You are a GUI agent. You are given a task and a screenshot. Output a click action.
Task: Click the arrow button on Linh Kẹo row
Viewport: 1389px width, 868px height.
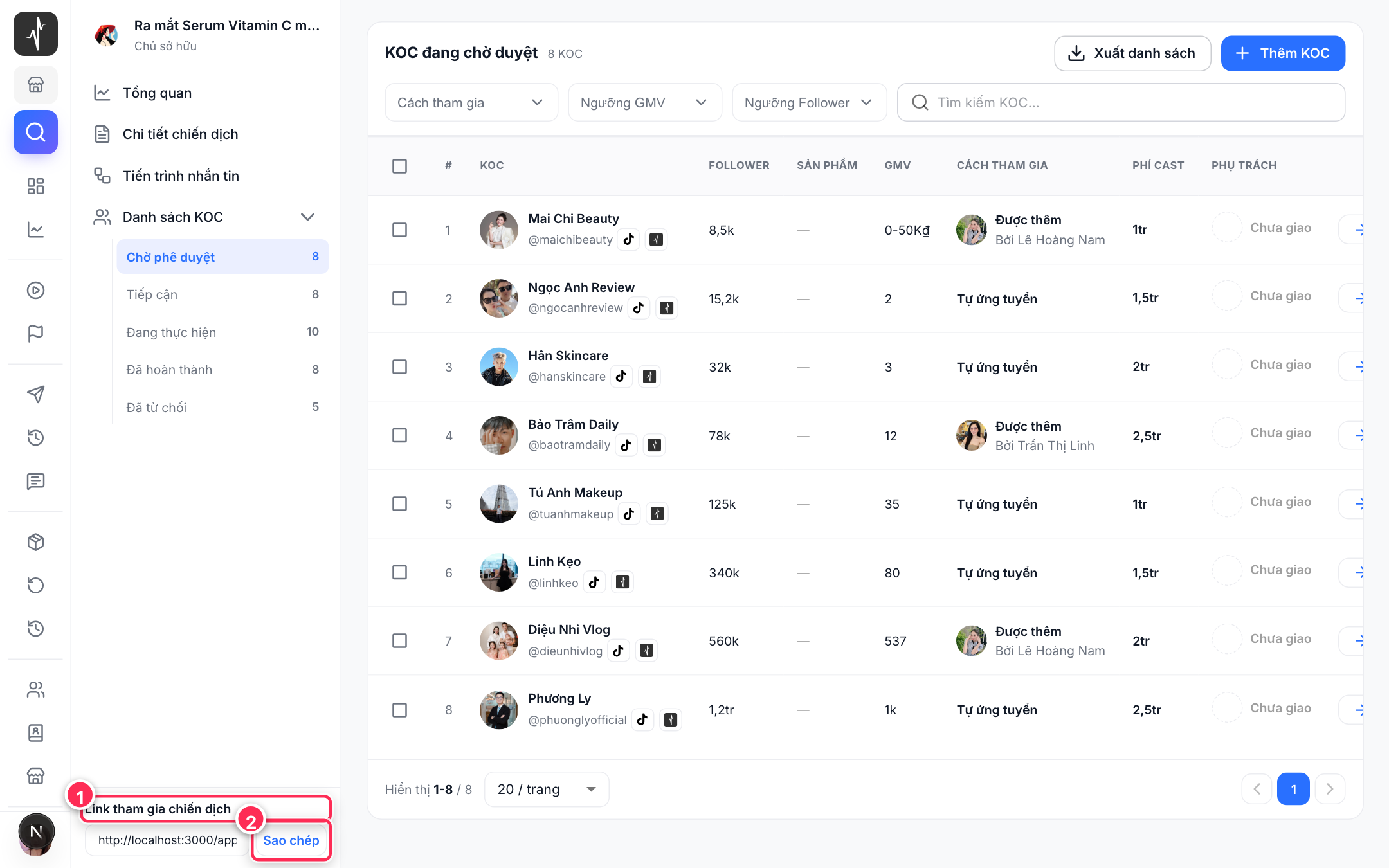[x=1354, y=572]
